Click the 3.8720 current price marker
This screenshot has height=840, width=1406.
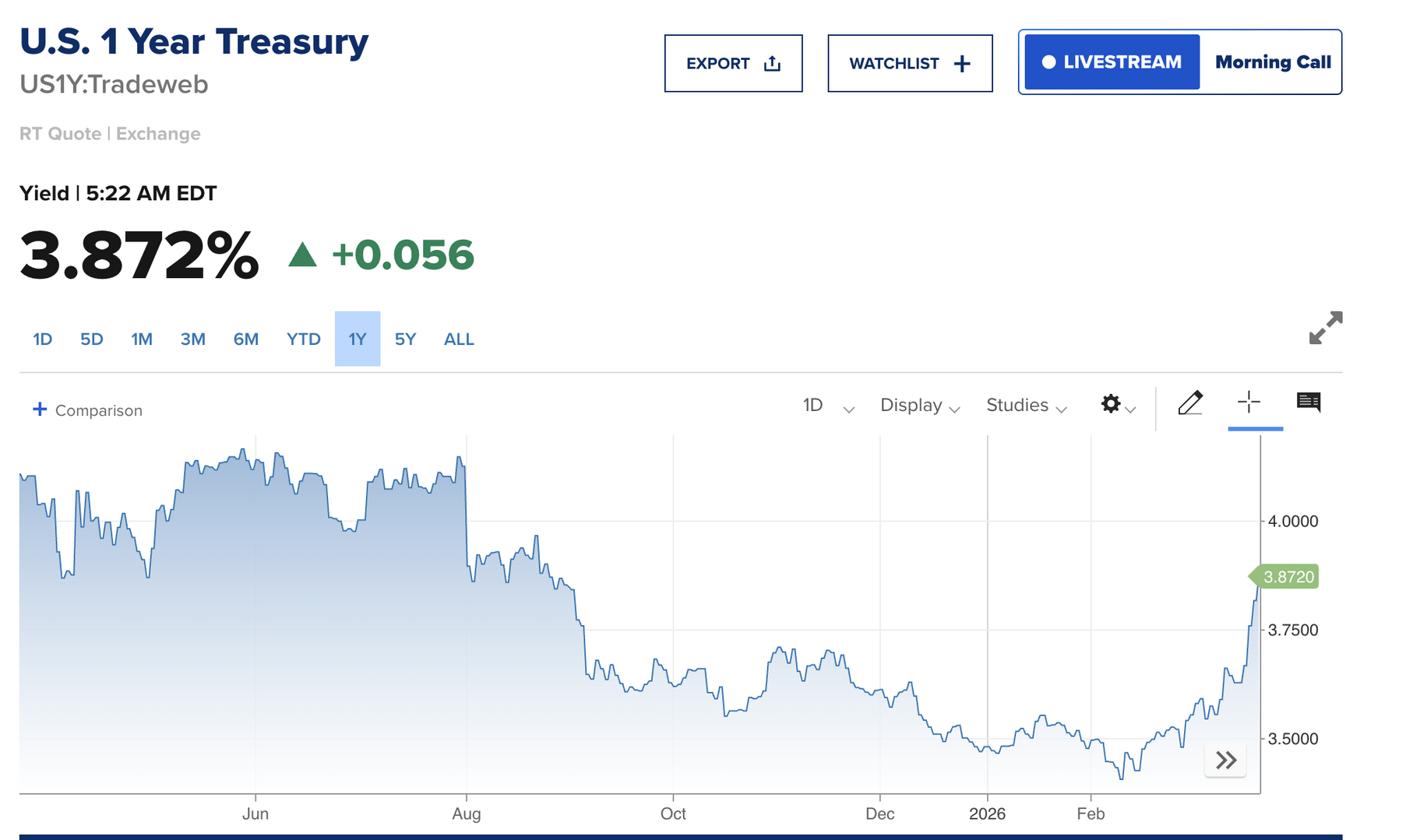coord(1287,577)
